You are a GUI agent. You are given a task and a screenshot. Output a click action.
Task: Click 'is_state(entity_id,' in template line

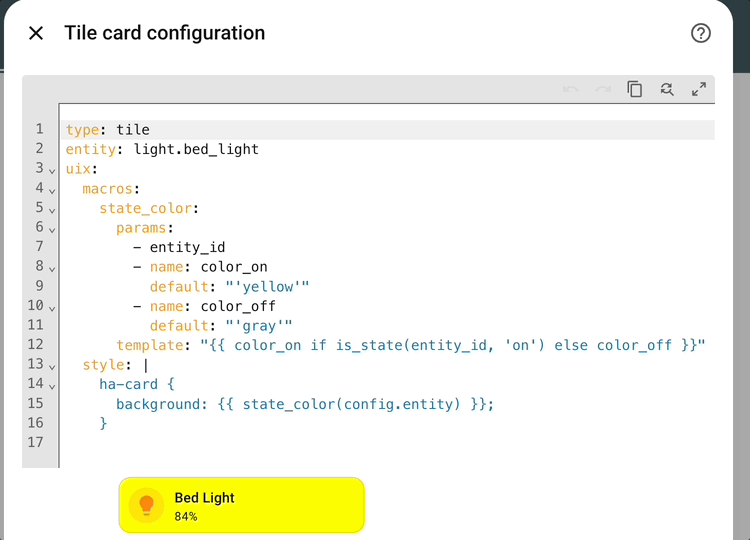(415, 345)
